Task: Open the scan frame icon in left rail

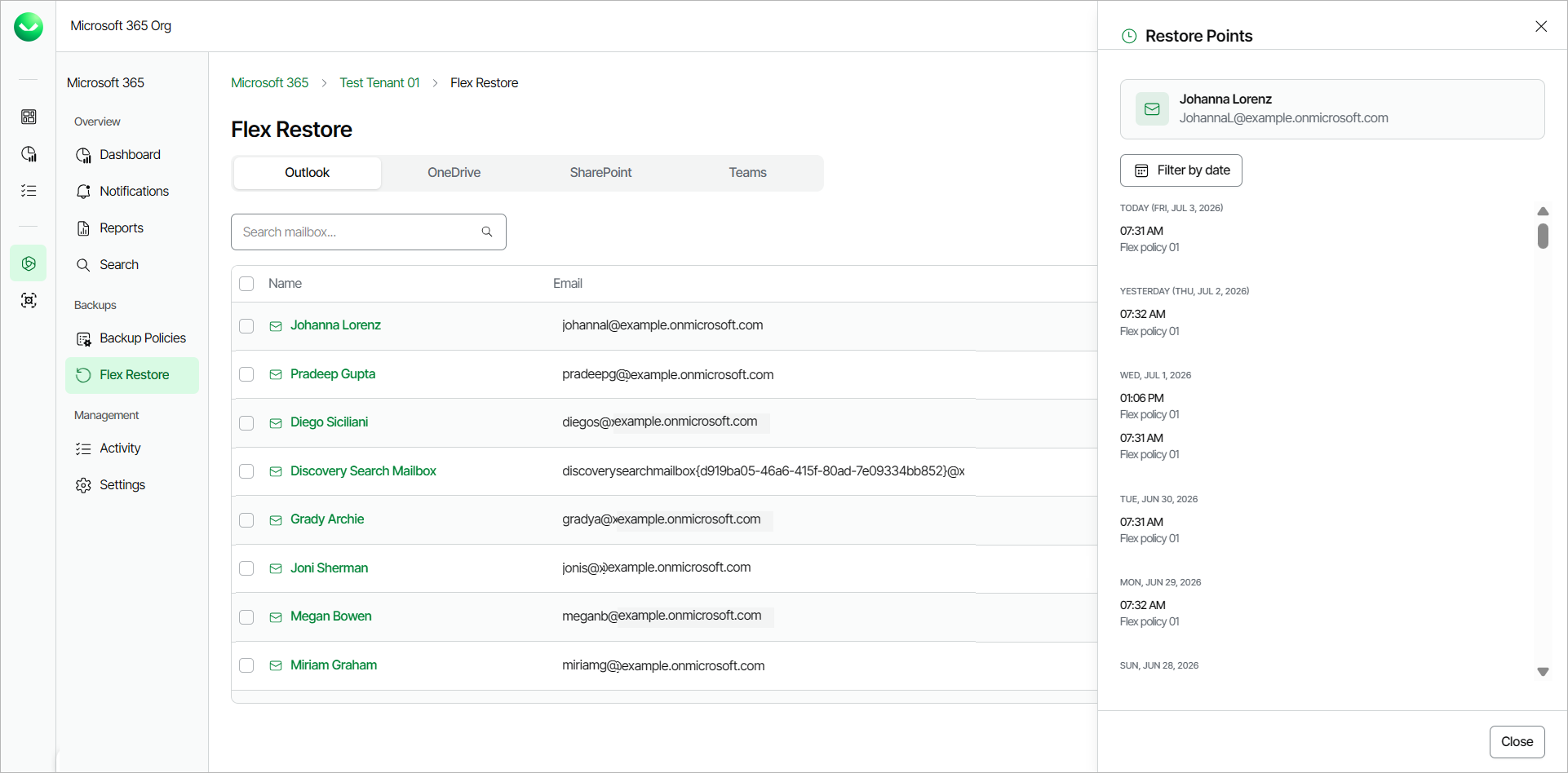Action: (x=29, y=300)
